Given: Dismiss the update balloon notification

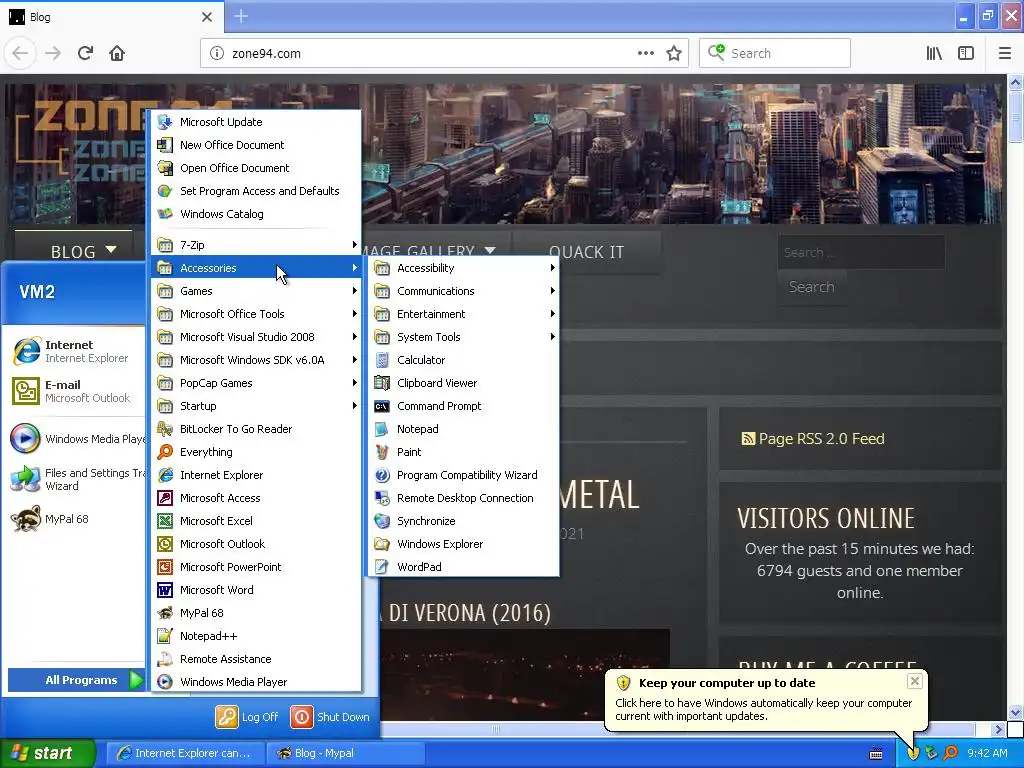Looking at the screenshot, I should (x=915, y=681).
